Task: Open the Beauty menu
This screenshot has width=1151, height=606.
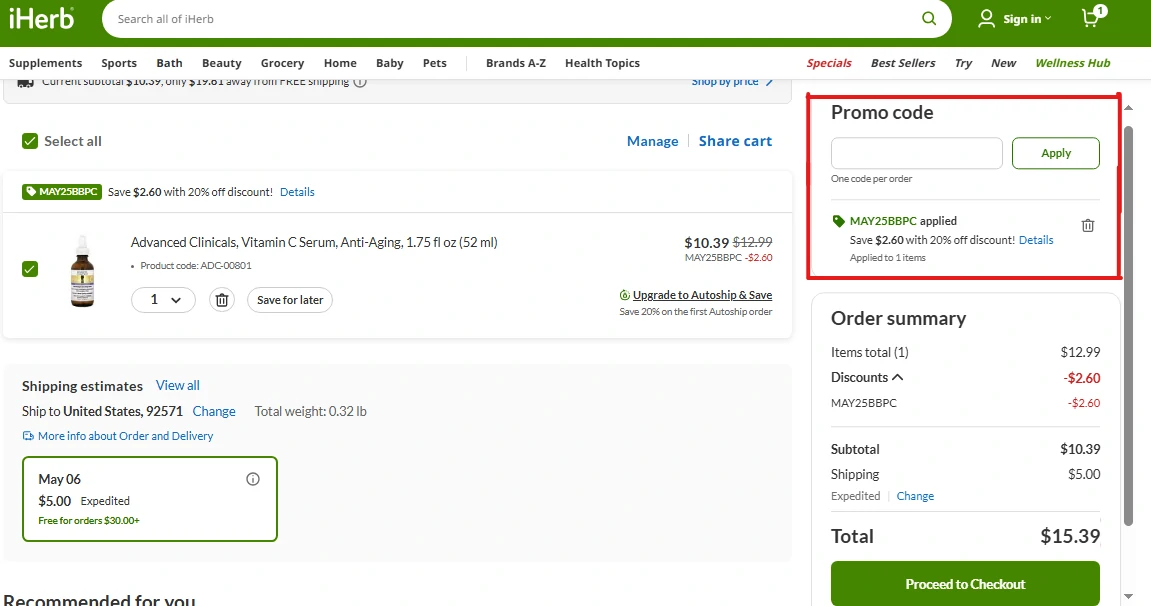Action: [x=222, y=63]
